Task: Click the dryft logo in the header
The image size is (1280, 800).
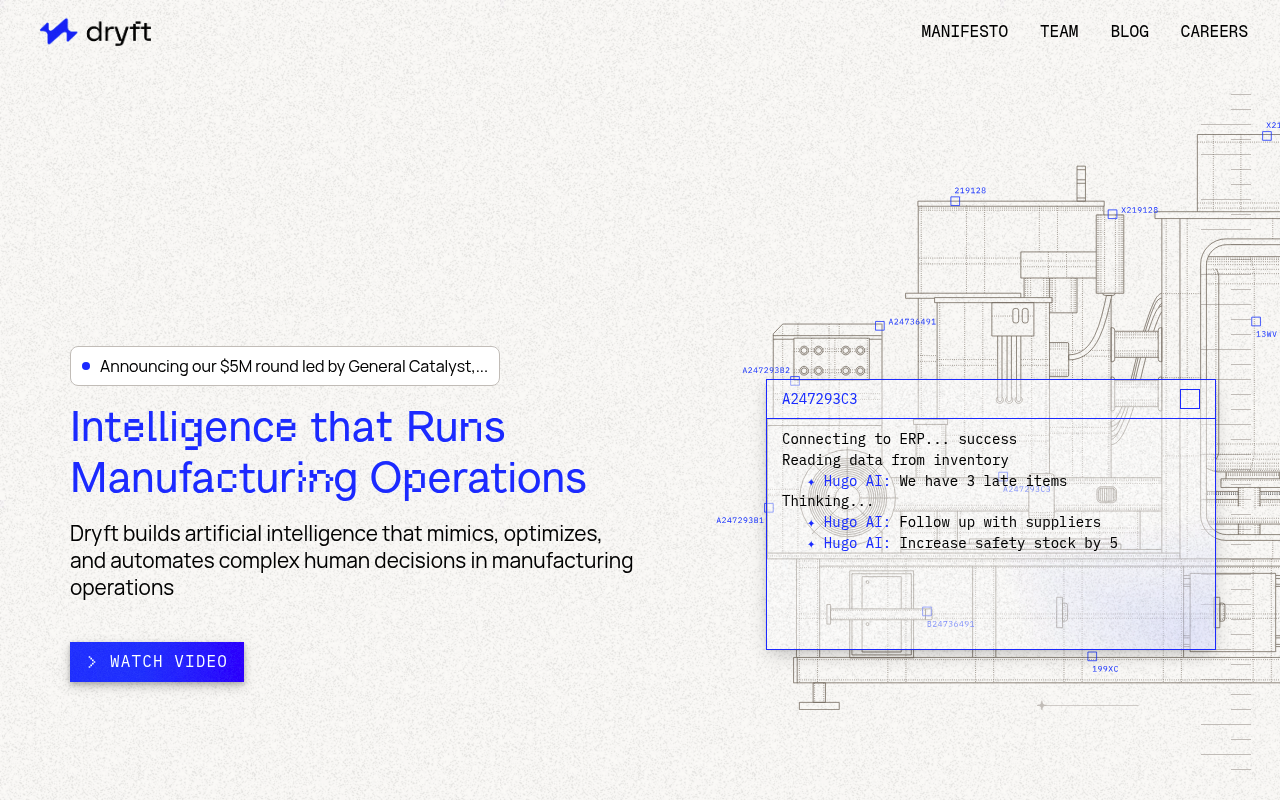Action: (96, 32)
